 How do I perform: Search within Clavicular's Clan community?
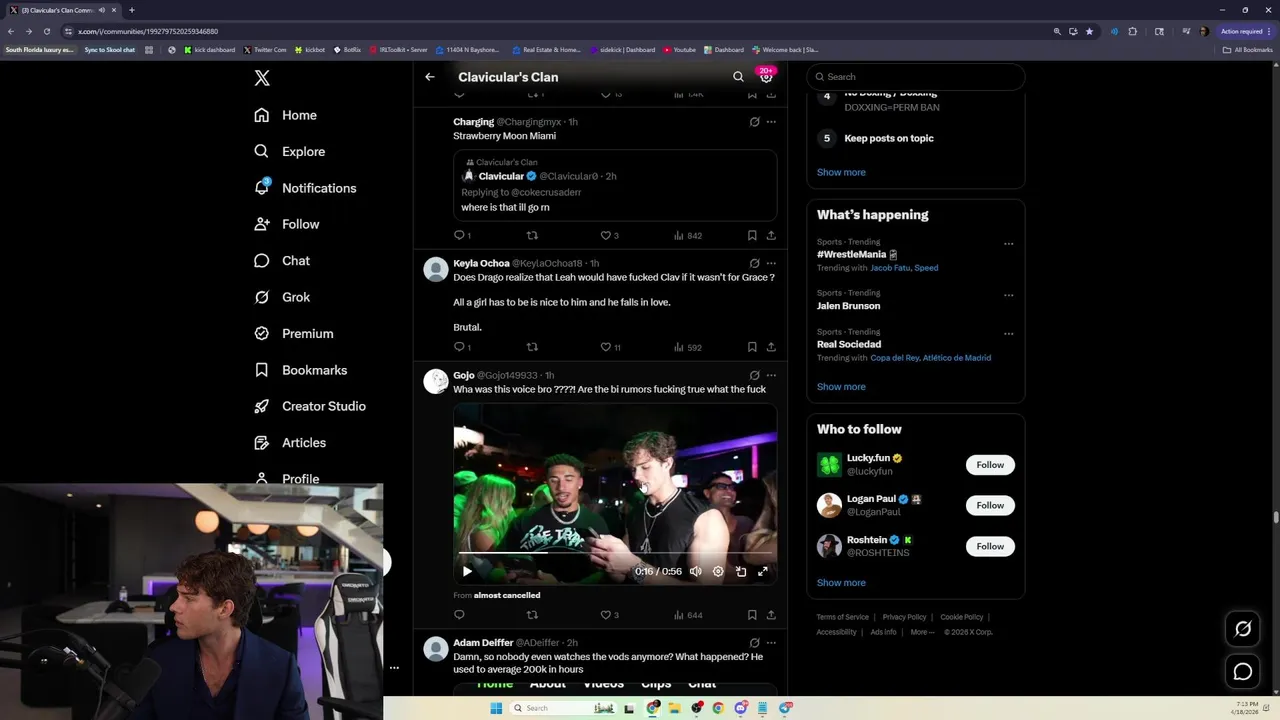[738, 77]
